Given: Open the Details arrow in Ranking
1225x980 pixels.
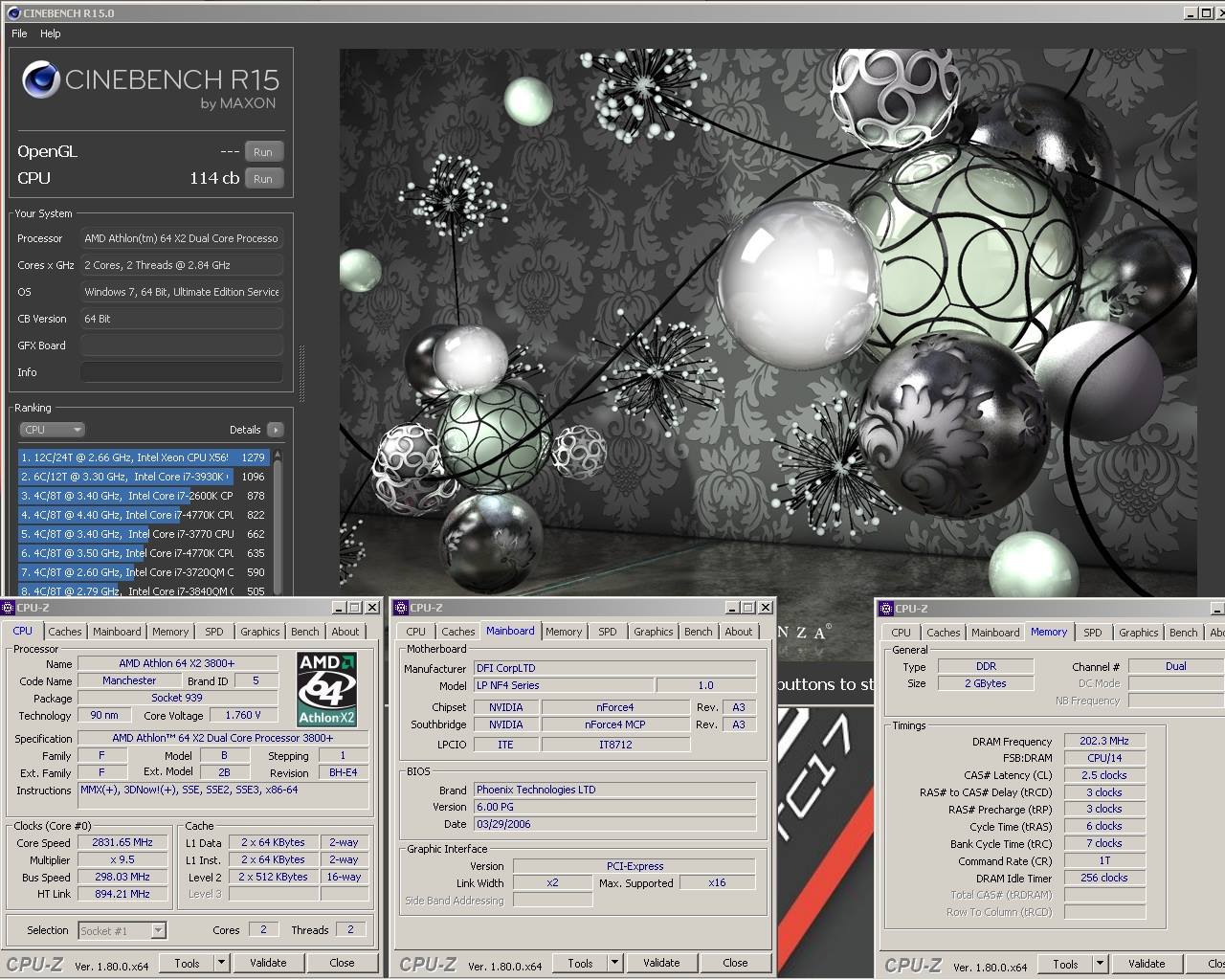Looking at the screenshot, I should (x=275, y=430).
